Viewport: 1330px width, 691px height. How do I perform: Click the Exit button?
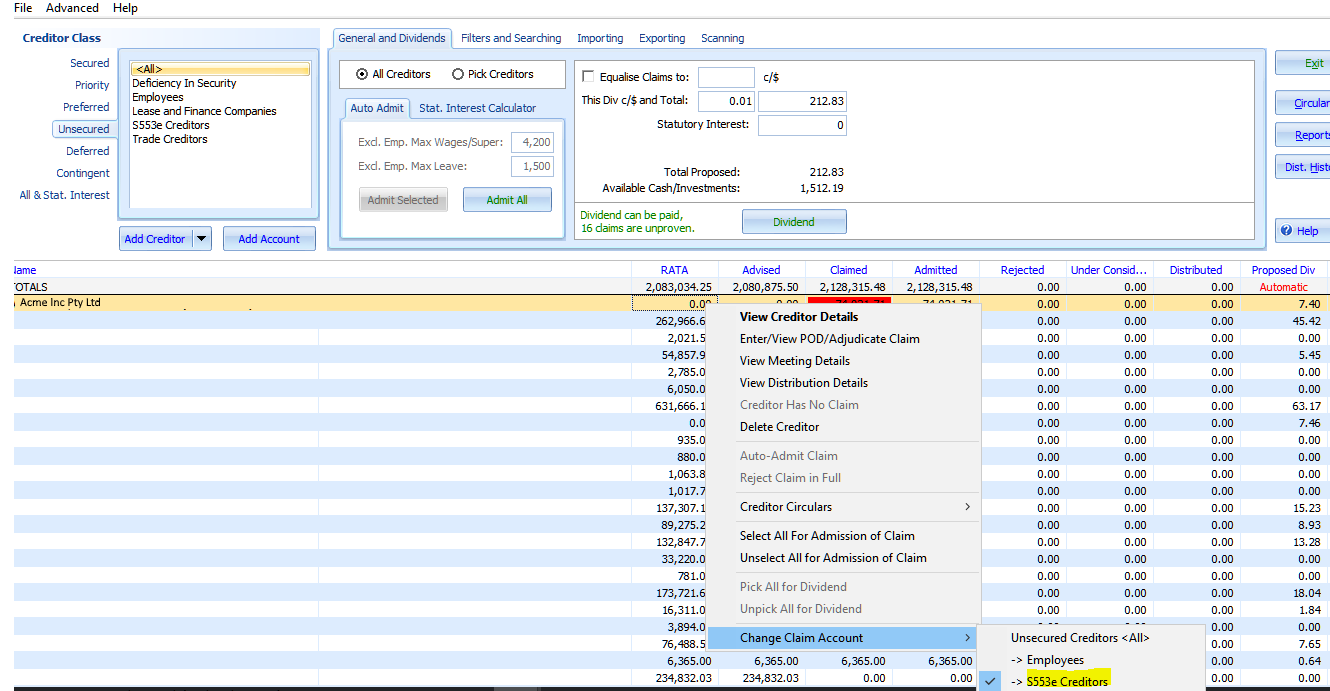(x=1313, y=64)
